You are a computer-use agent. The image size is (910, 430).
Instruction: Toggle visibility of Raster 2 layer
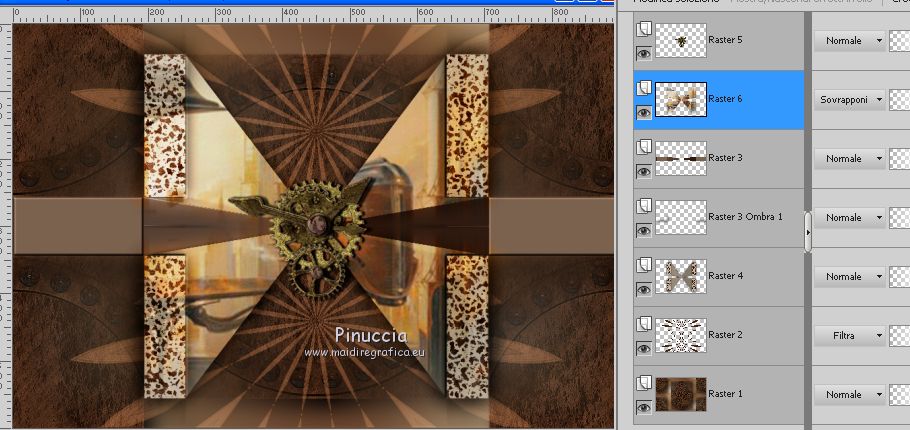point(644,348)
